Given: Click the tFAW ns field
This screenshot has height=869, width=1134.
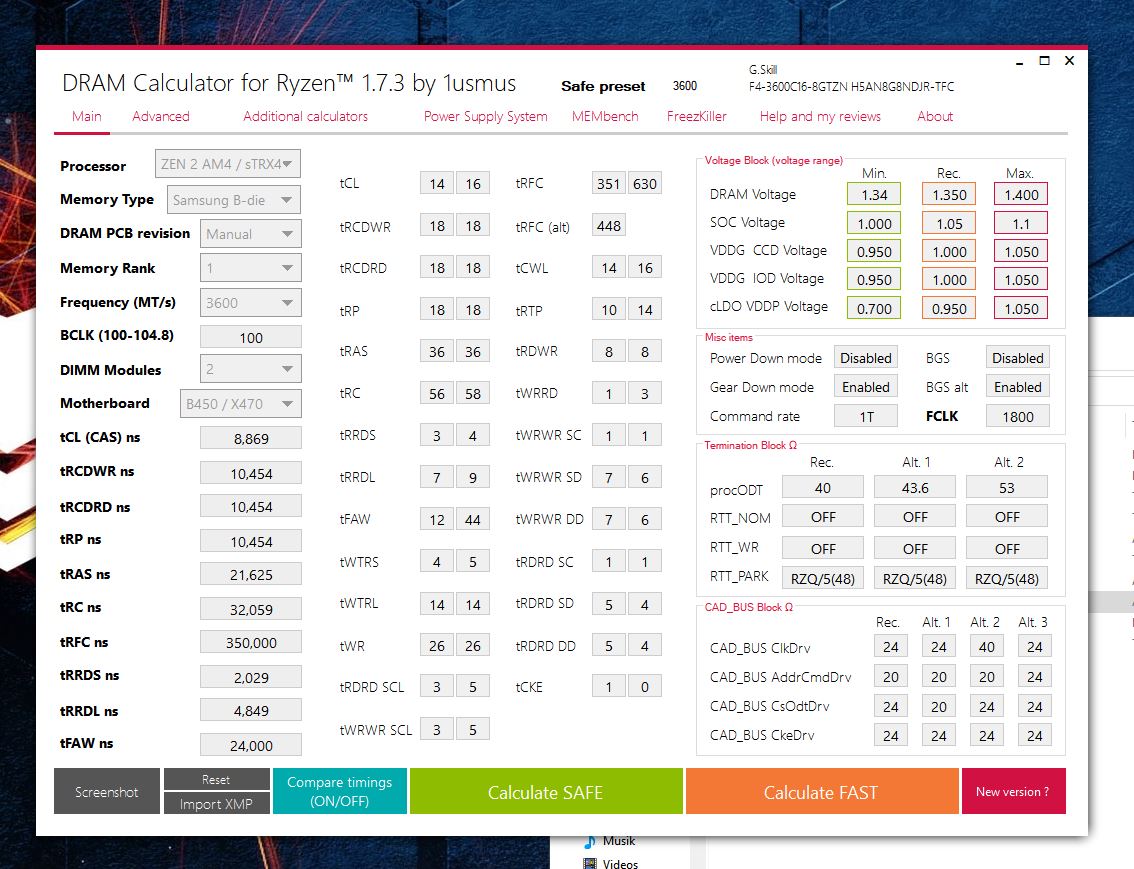Looking at the screenshot, I should [250, 745].
